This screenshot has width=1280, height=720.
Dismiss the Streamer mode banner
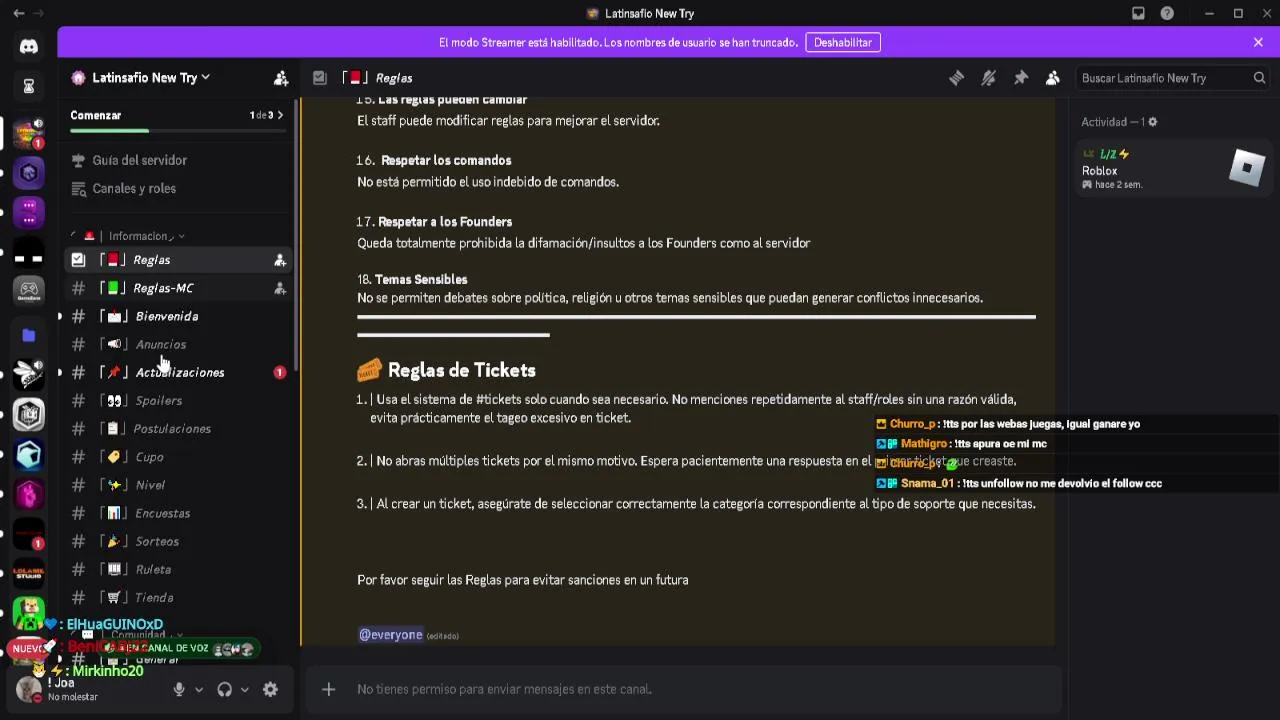[x=1258, y=42]
